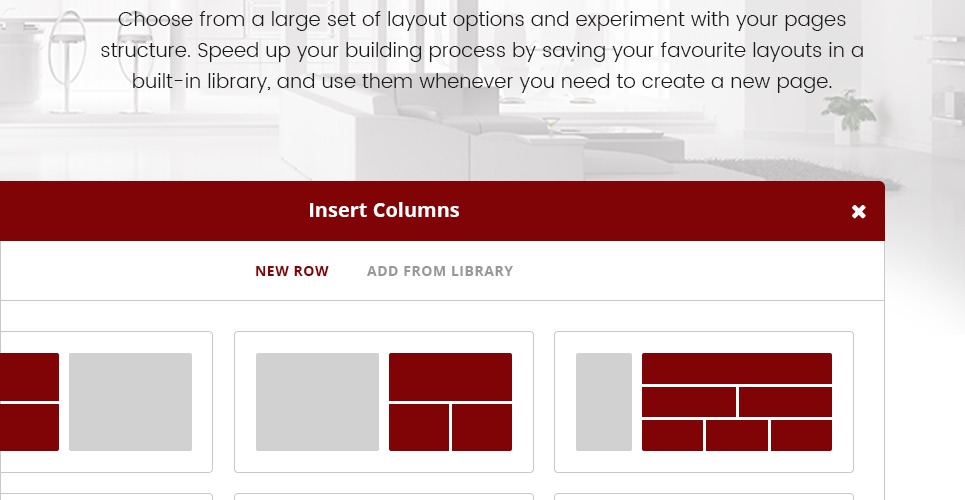Click the bottom-left third block in the right layout

pos(672,436)
